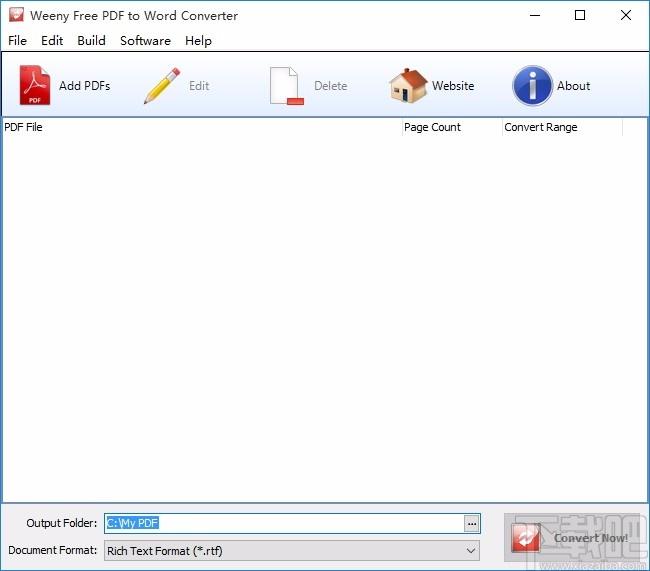Screen dimensions: 650x571
Task: Open the Website house icon
Action: [x=408, y=85]
